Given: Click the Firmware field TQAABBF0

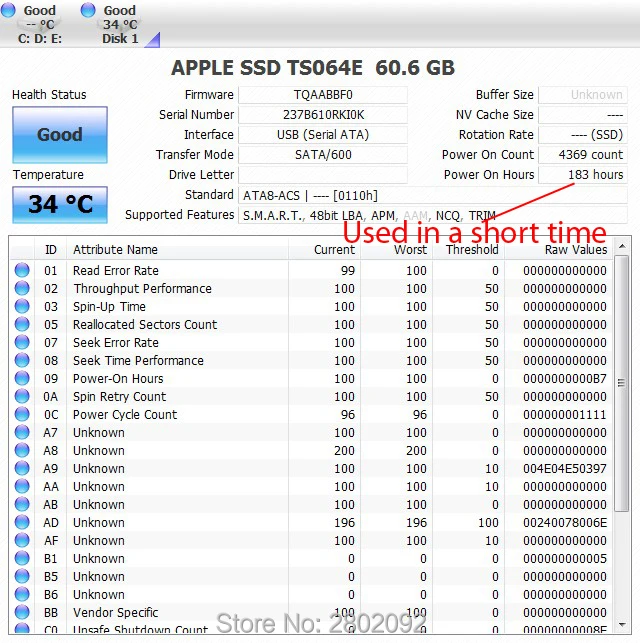Looking at the screenshot, I should 323,95.
